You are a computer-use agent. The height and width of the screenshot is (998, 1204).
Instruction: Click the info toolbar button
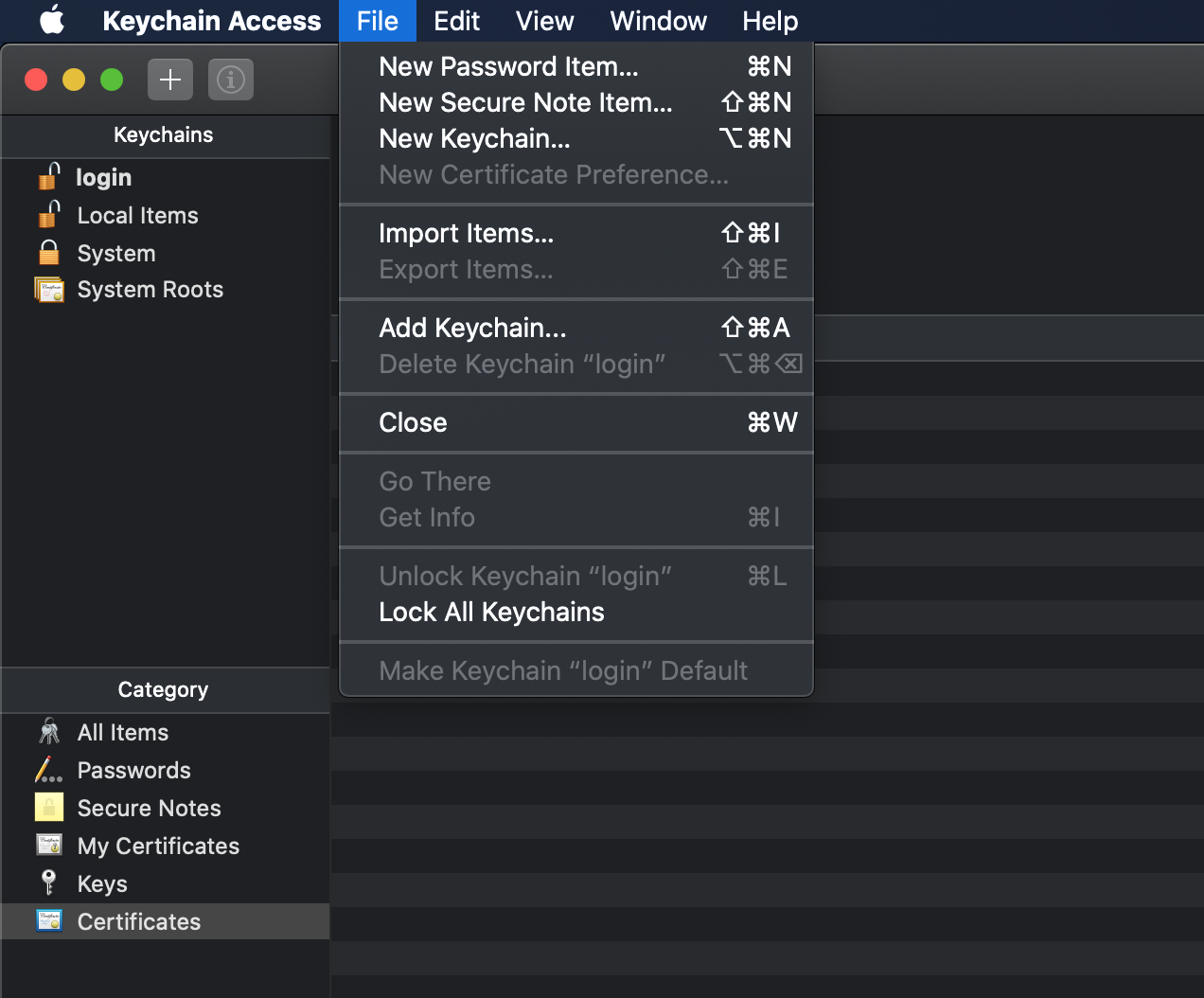click(x=231, y=80)
